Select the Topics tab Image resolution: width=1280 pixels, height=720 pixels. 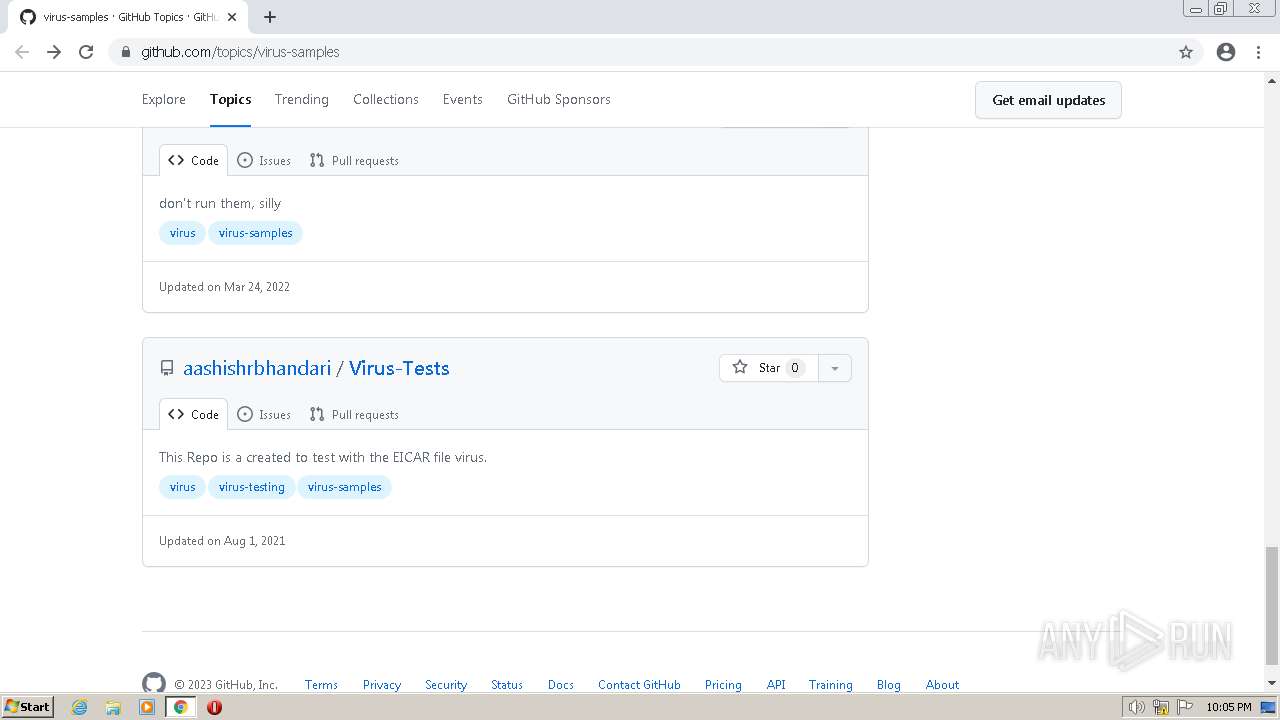[x=230, y=99]
